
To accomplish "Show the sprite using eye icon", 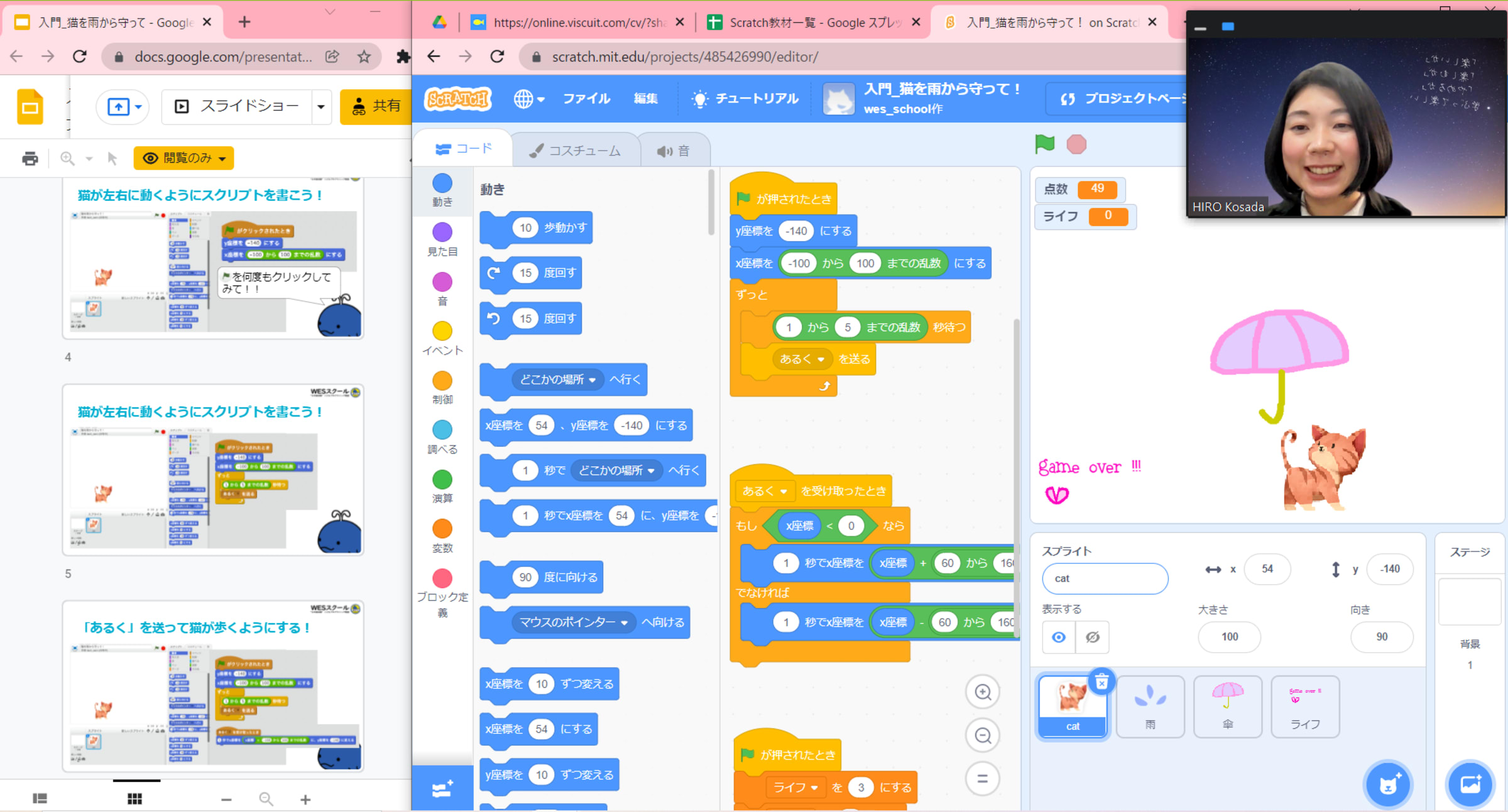I will click(x=1059, y=637).
